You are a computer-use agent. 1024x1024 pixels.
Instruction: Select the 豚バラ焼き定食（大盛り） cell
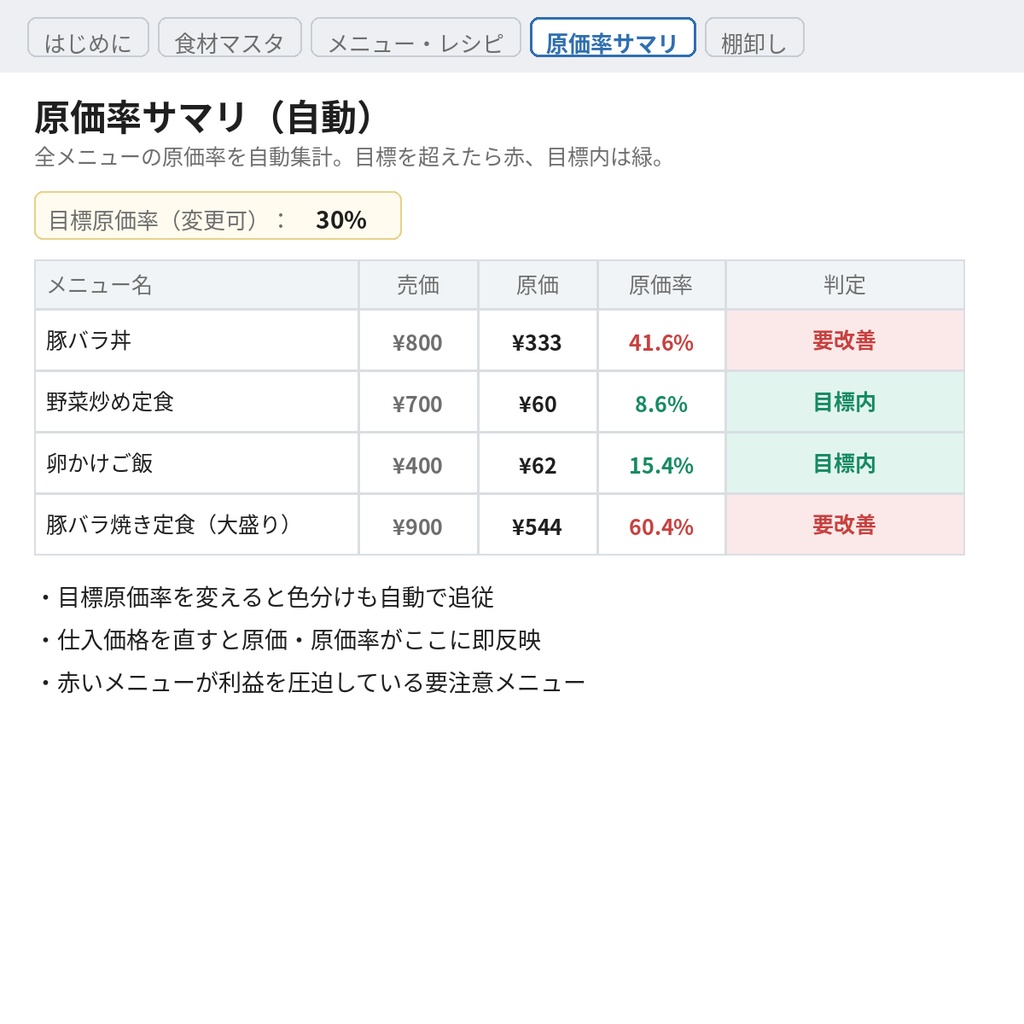pos(197,524)
